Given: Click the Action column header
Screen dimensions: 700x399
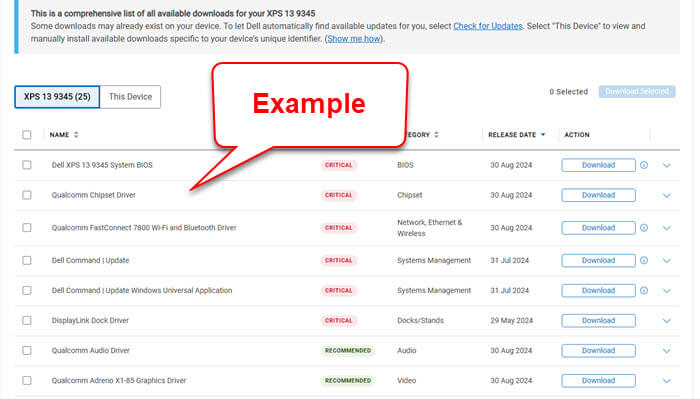Looking at the screenshot, I should pos(577,135).
